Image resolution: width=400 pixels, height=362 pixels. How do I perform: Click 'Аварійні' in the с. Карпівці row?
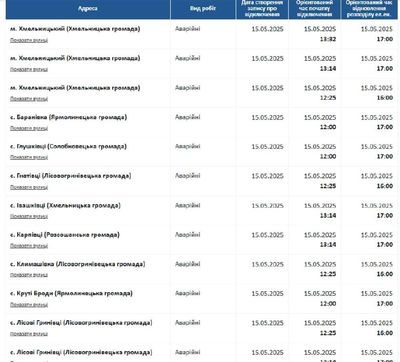tap(188, 235)
